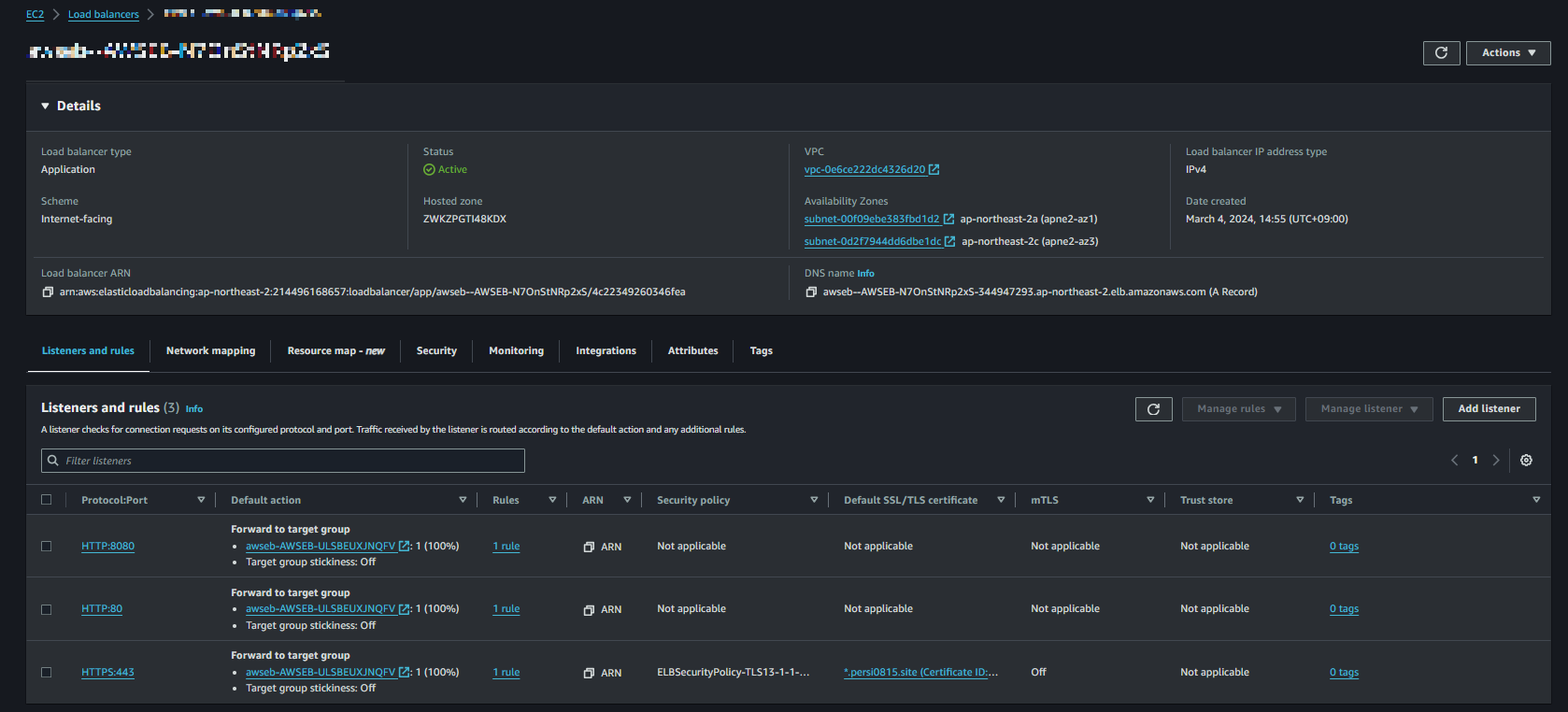
Task: Open 0 tags link for HTTP:80
Action: point(1344,609)
